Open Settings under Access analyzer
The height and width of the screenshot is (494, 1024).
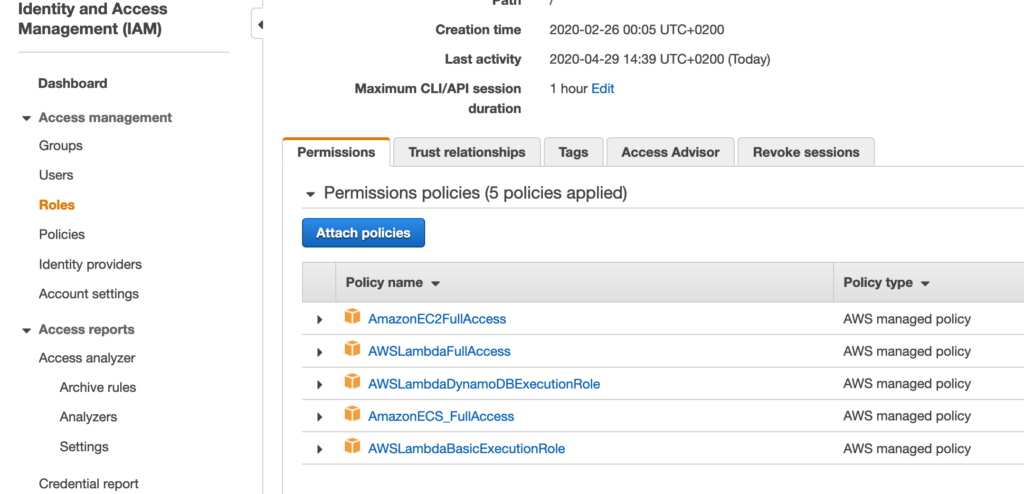point(84,447)
